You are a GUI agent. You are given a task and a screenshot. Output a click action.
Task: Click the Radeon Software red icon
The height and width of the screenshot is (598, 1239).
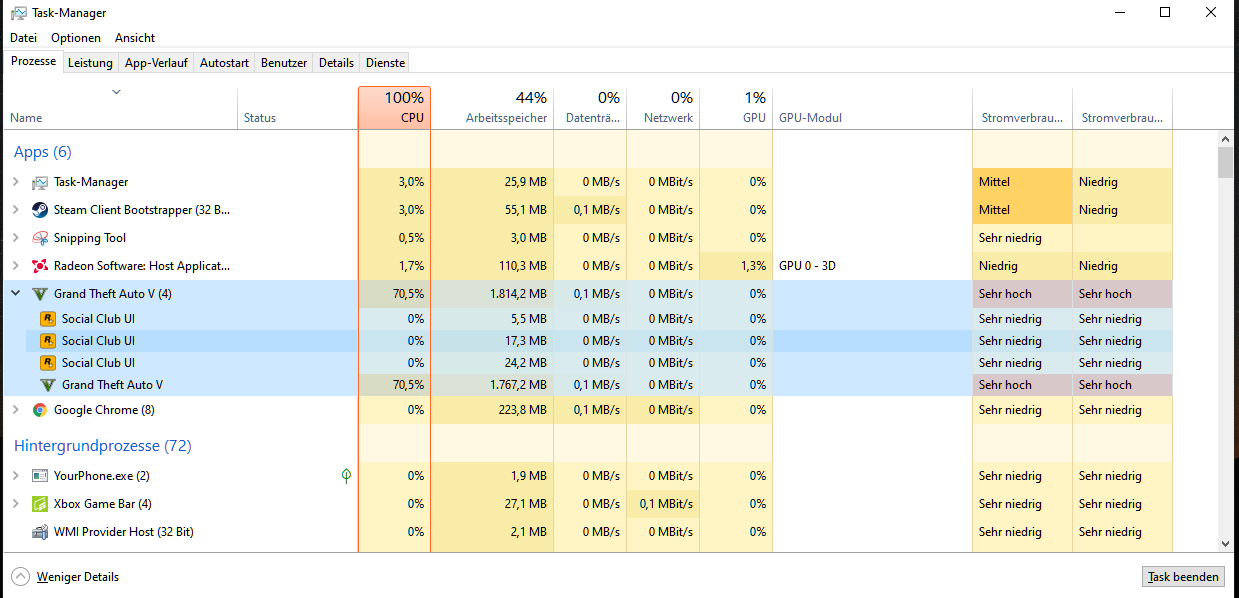(40, 266)
